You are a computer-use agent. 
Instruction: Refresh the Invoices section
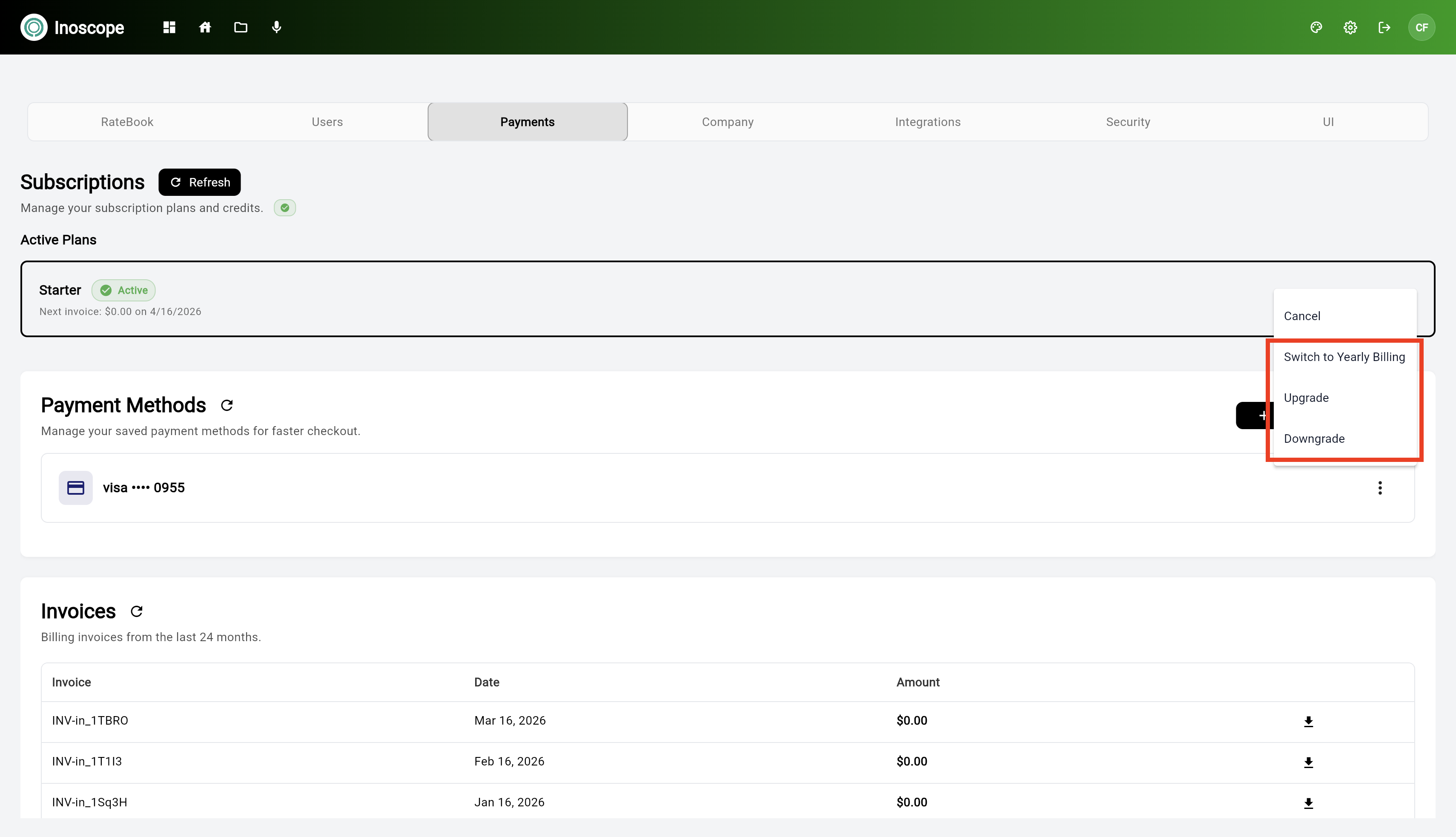coord(136,611)
